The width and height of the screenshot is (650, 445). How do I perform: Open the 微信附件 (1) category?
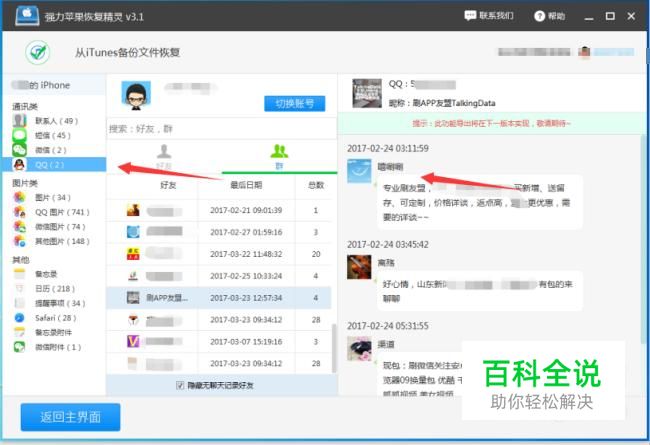48,347
